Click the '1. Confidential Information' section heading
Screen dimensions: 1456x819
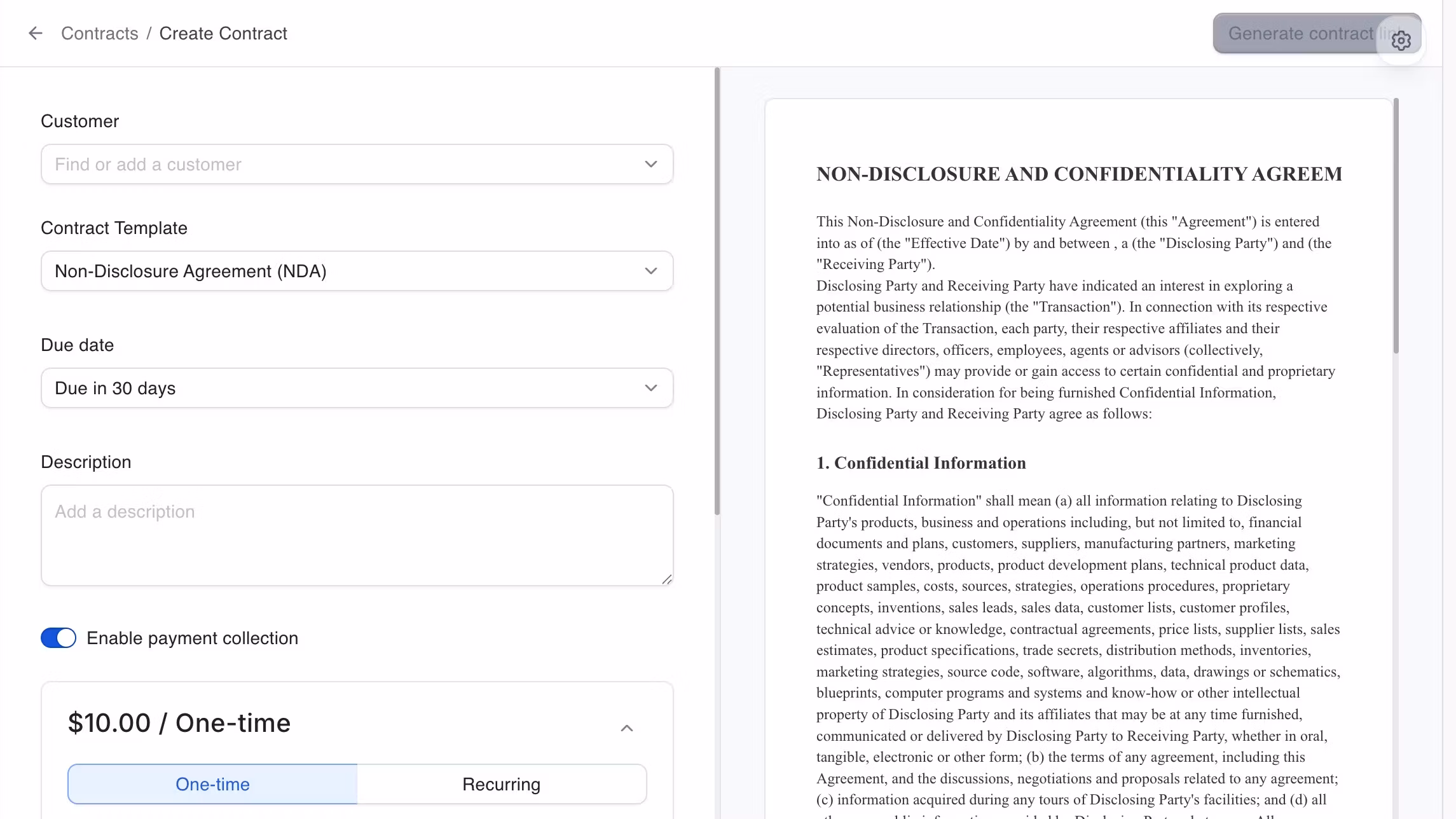(x=921, y=463)
